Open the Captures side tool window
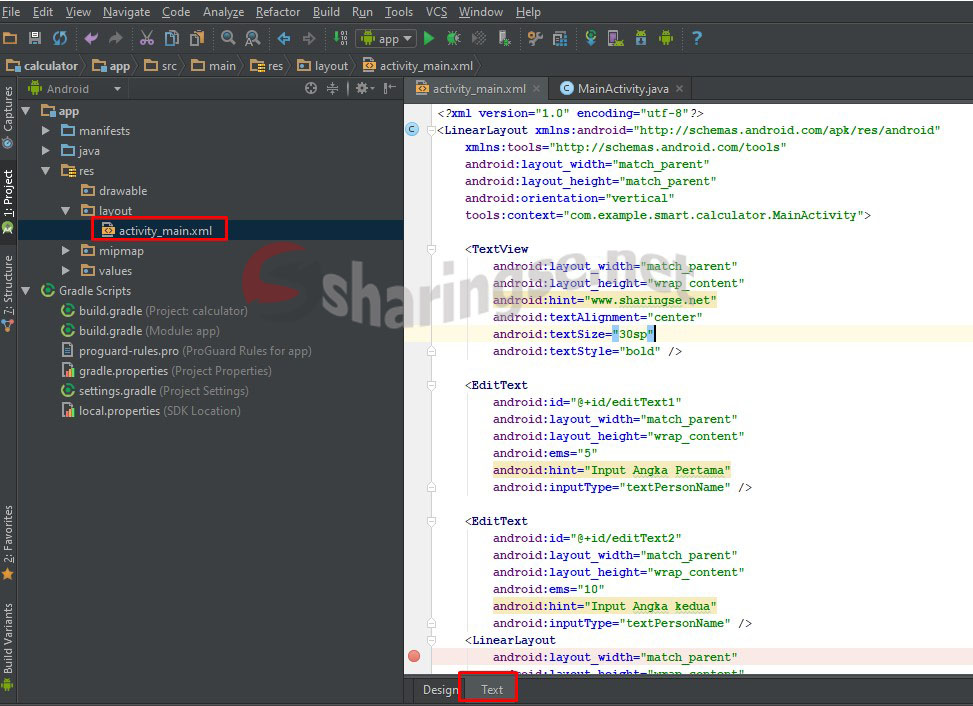This screenshot has width=973, height=706. pos(8,117)
